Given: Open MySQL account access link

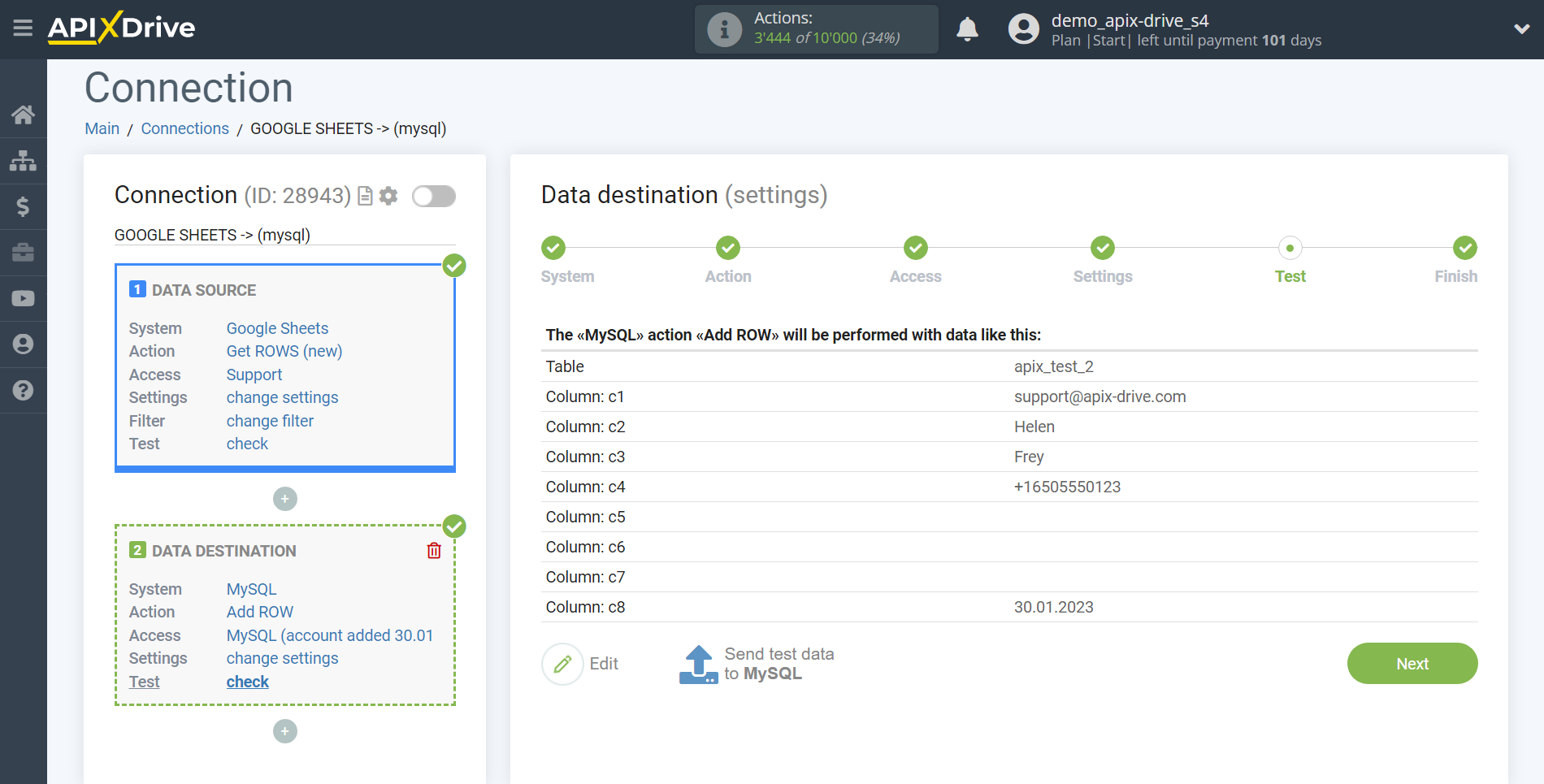Looking at the screenshot, I should pyautogui.click(x=330, y=635).
